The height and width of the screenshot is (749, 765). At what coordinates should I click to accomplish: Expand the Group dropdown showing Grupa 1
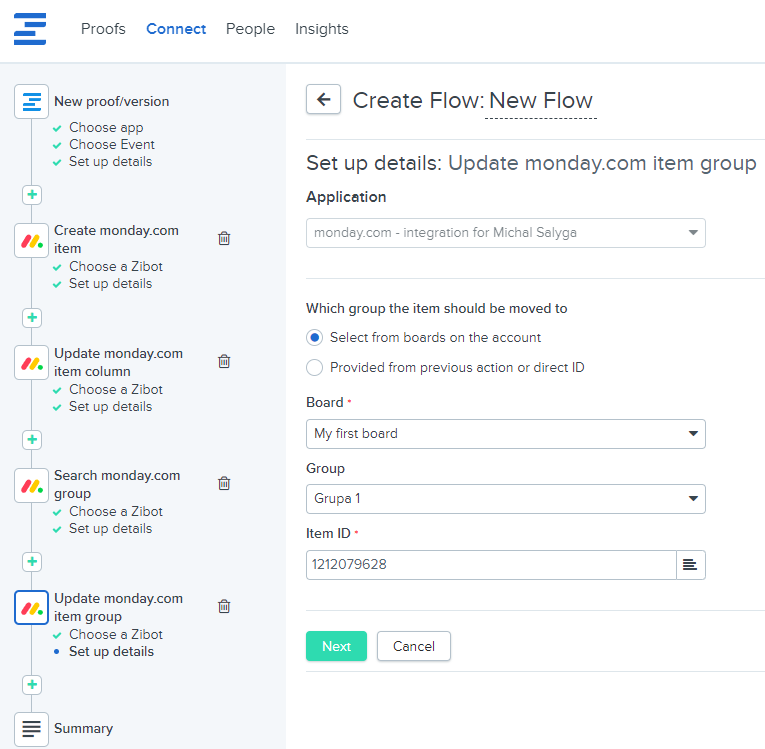point(505,499)
